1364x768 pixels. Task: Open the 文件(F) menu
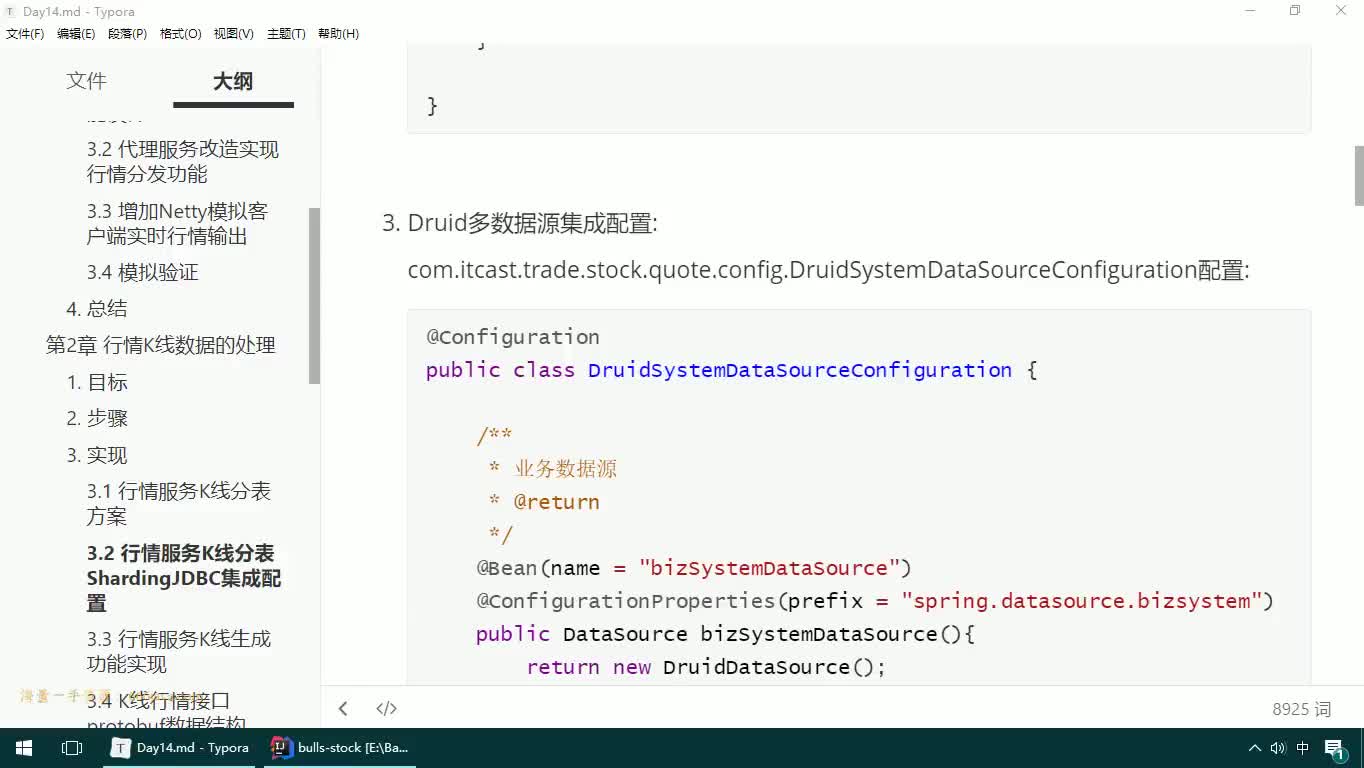(25, 34)
